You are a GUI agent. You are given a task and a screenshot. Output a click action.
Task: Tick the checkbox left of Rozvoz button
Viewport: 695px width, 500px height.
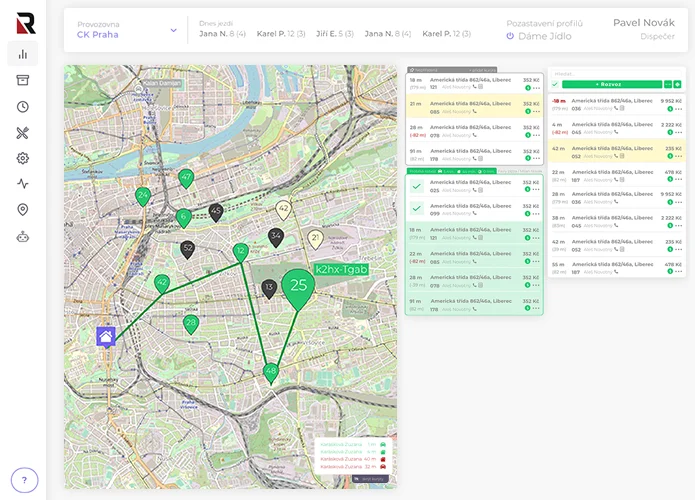pos(555,85)
